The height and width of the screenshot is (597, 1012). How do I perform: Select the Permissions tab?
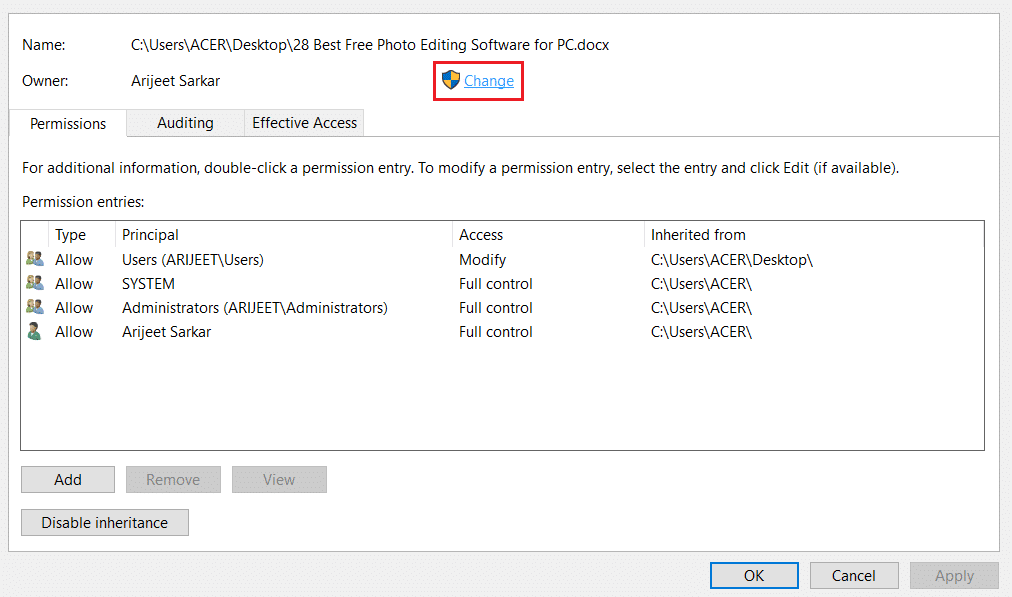tap(68, 123)
